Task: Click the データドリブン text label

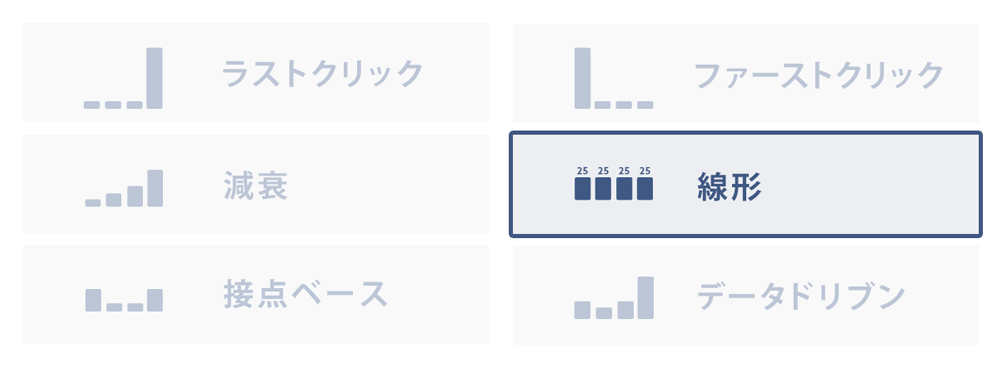Action: [801, 296]
